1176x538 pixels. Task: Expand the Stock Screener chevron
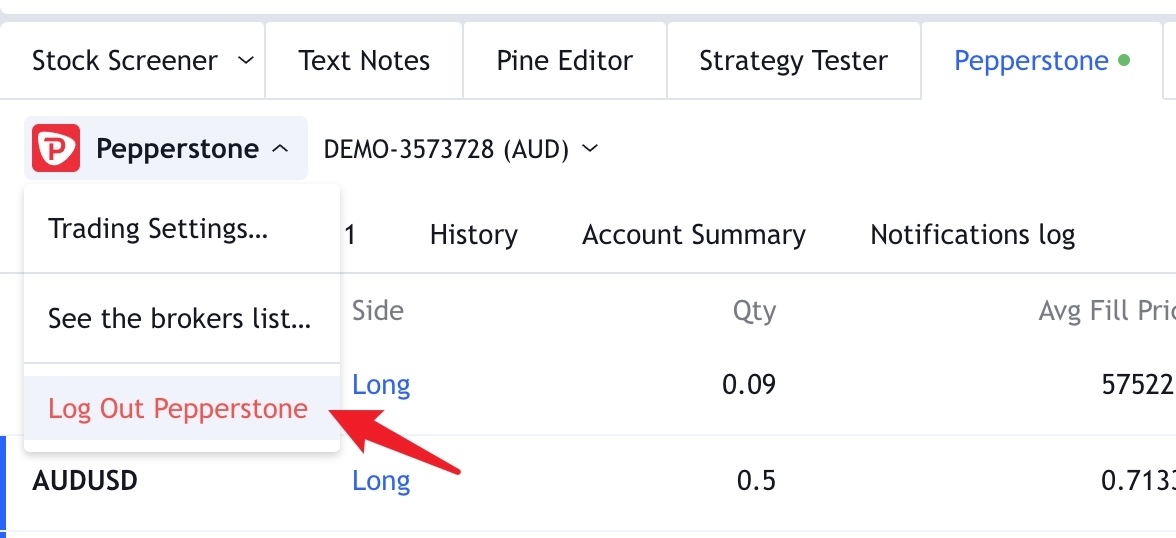pos(245,61)
